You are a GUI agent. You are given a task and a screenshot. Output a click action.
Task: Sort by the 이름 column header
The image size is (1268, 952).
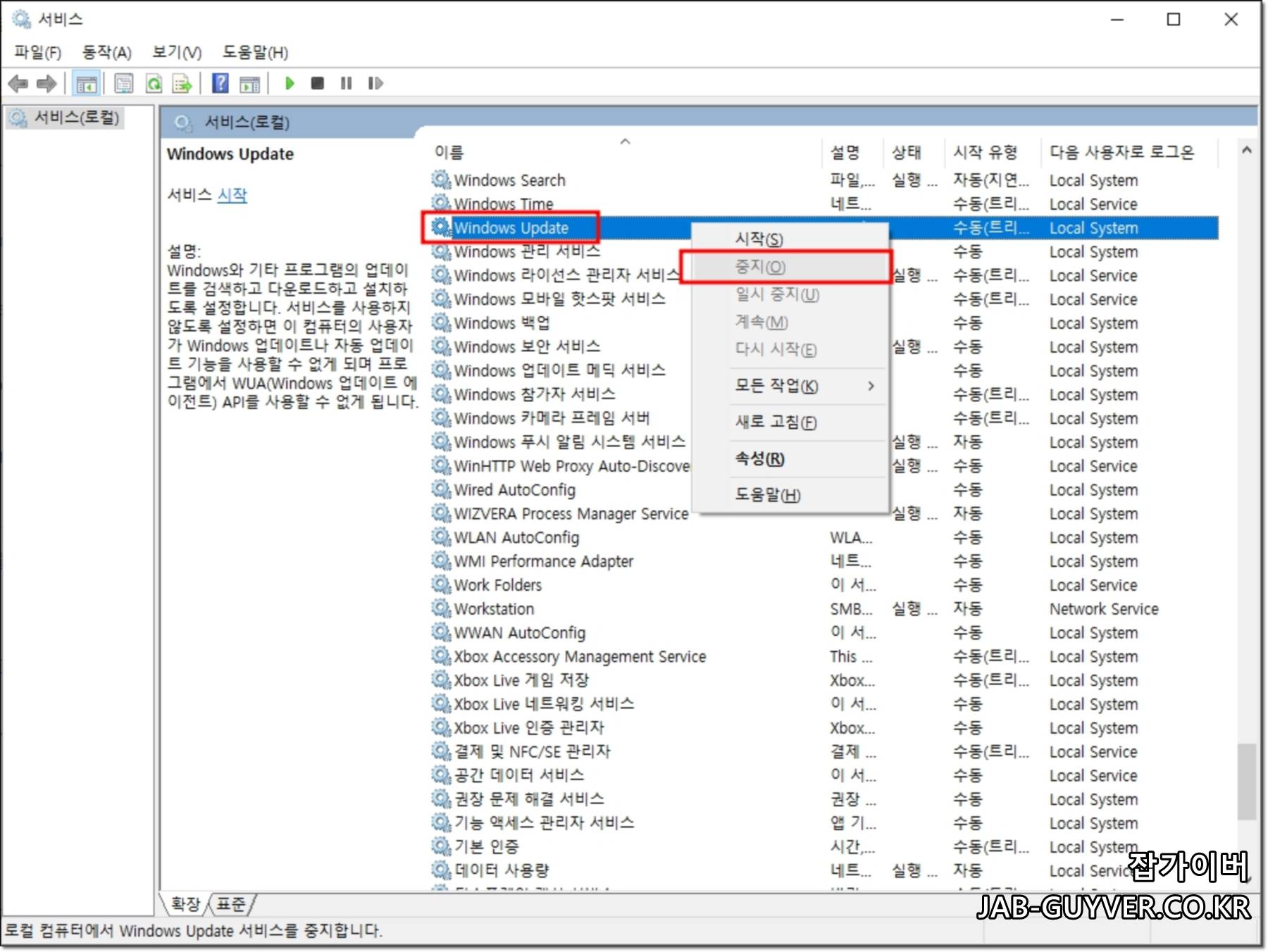click(x=625, y=151)
